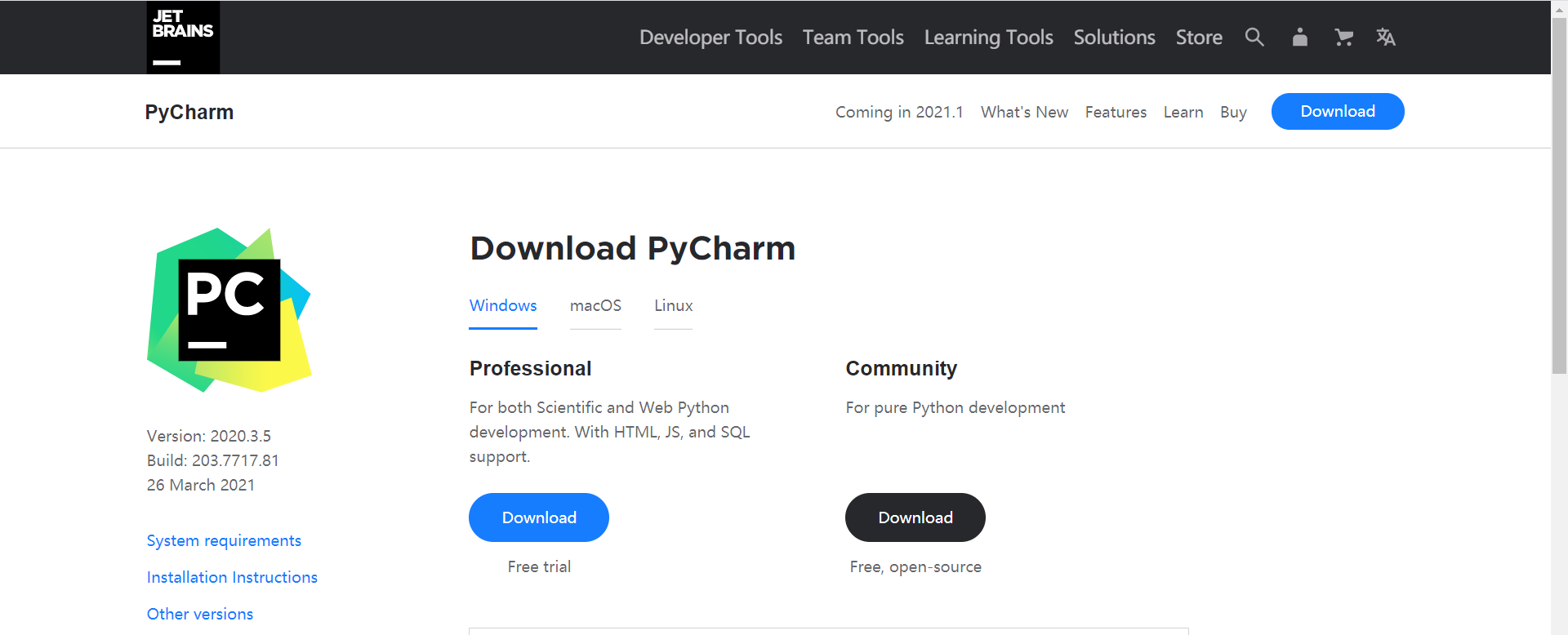Click the 'Community' heading
The image size is (1568, 635).
[x=902, y=369]
